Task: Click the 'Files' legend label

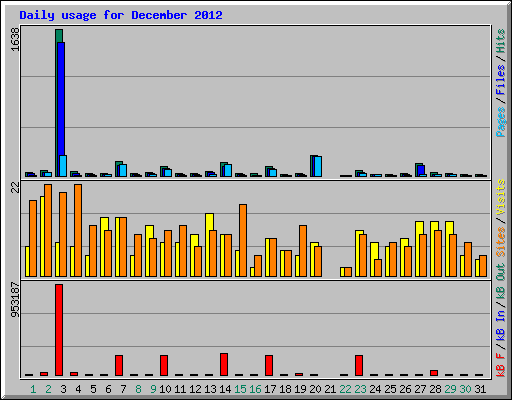Action: 501,80
